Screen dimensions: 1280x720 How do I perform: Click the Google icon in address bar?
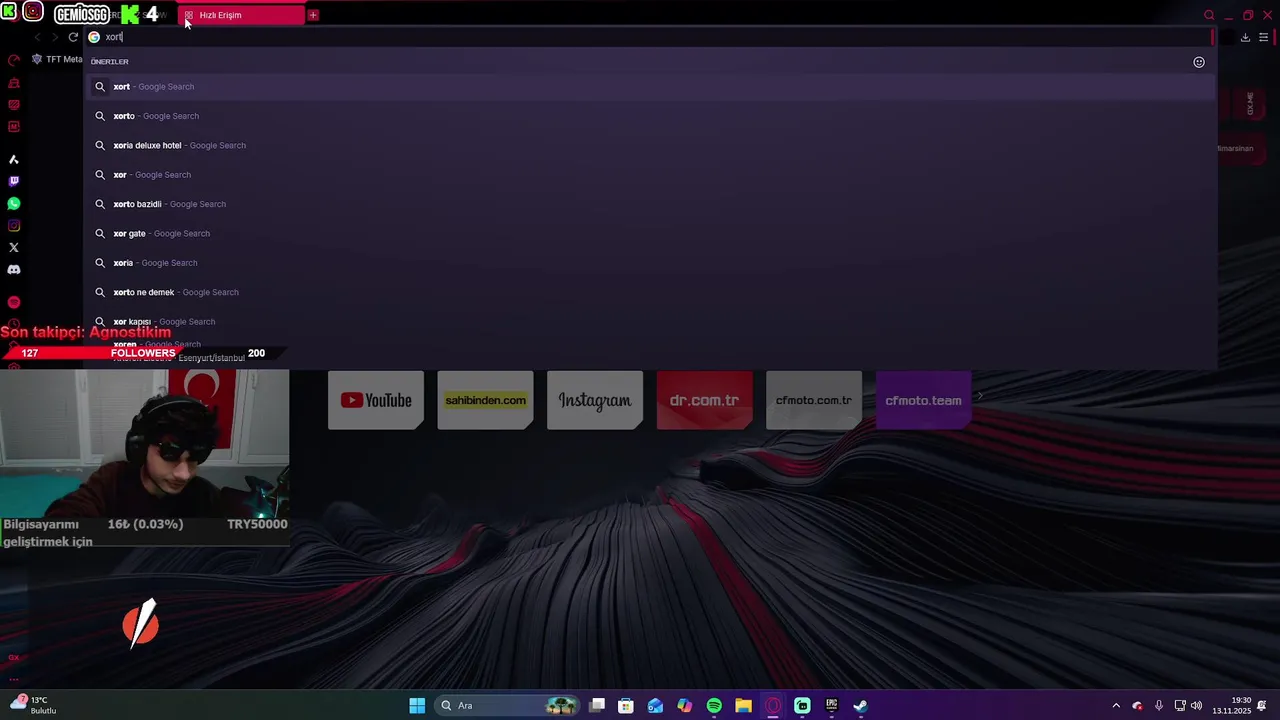pos(94,37)
